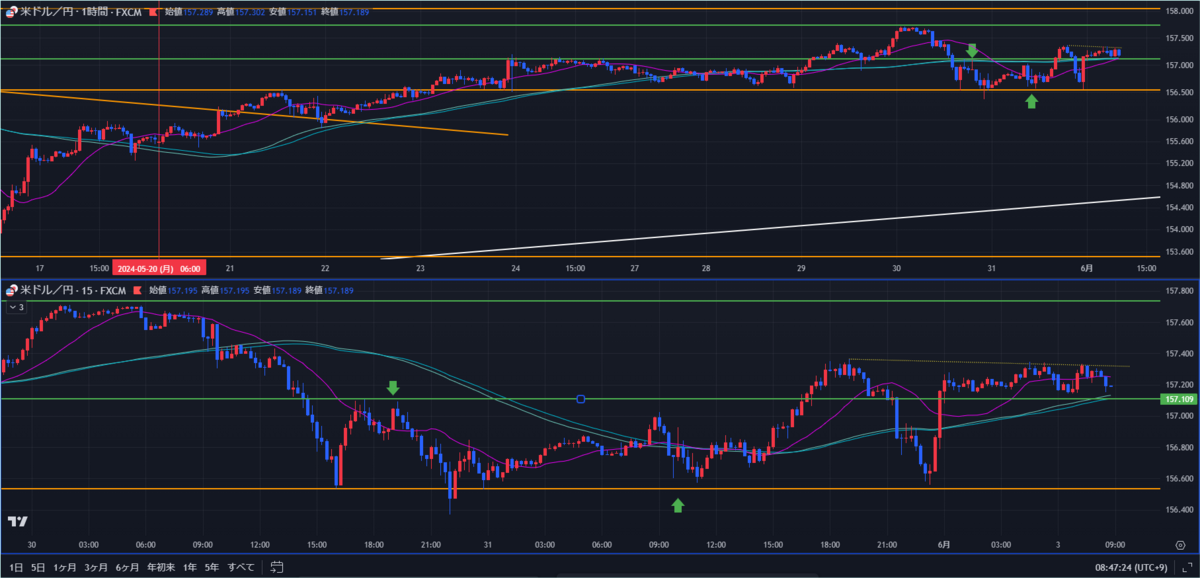Select green down arrow on 1-hour chart
1200x578 pixels.
(971, 50)
